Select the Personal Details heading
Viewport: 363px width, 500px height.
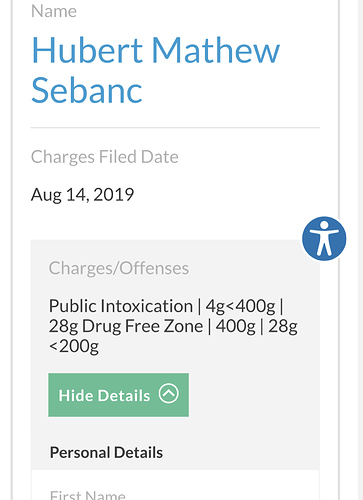(x=106, y=452)
